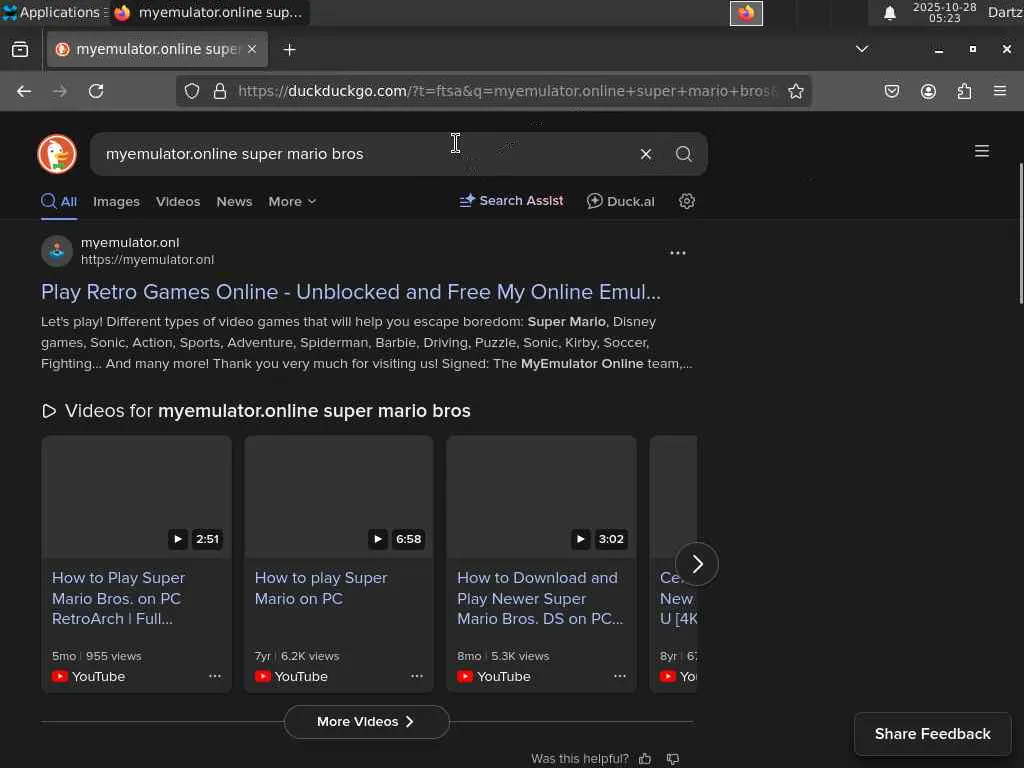
Task: Select the myemulator.online super browser tab
Action: coord(157,50)
